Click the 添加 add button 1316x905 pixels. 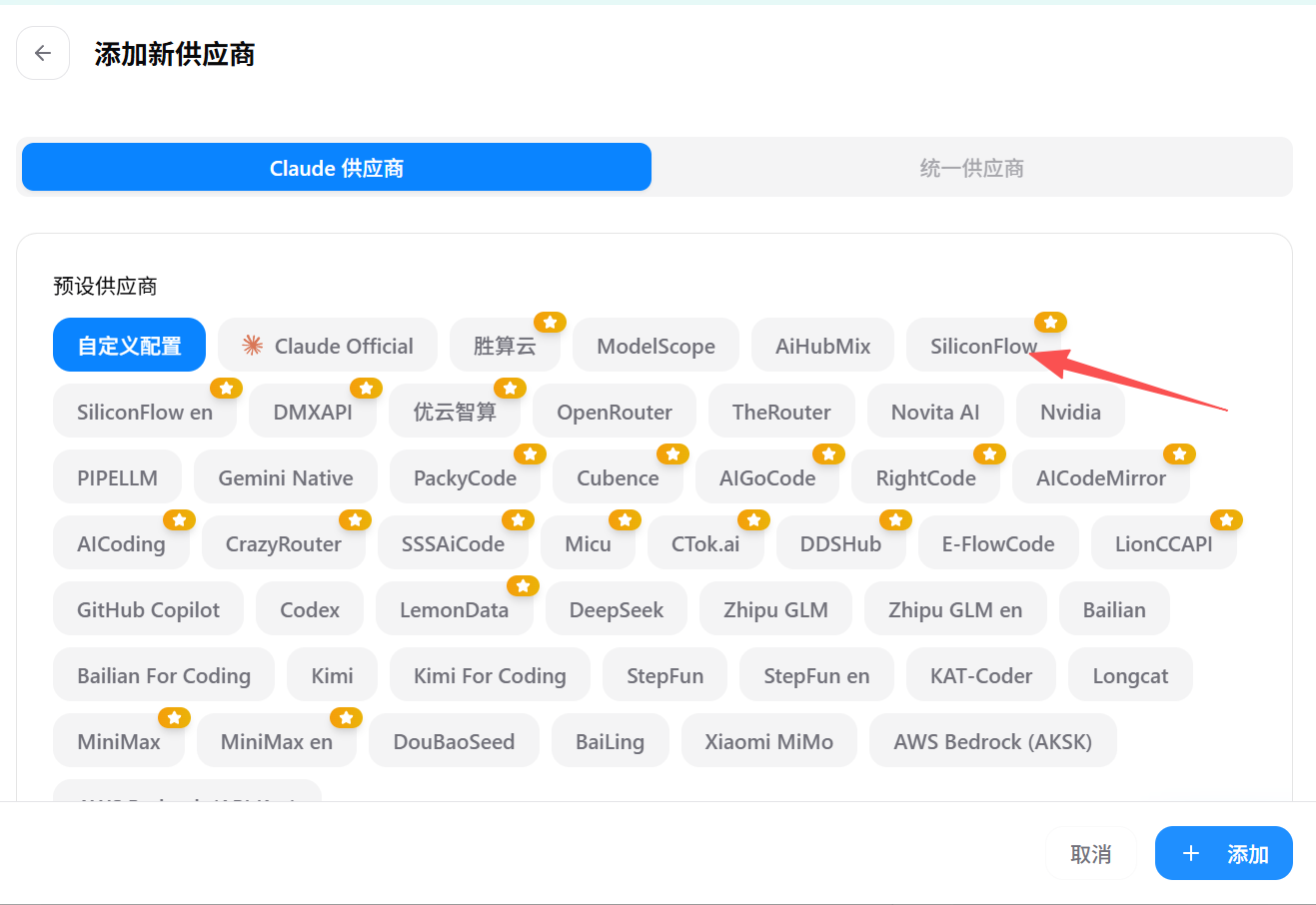click(1223, 853)
